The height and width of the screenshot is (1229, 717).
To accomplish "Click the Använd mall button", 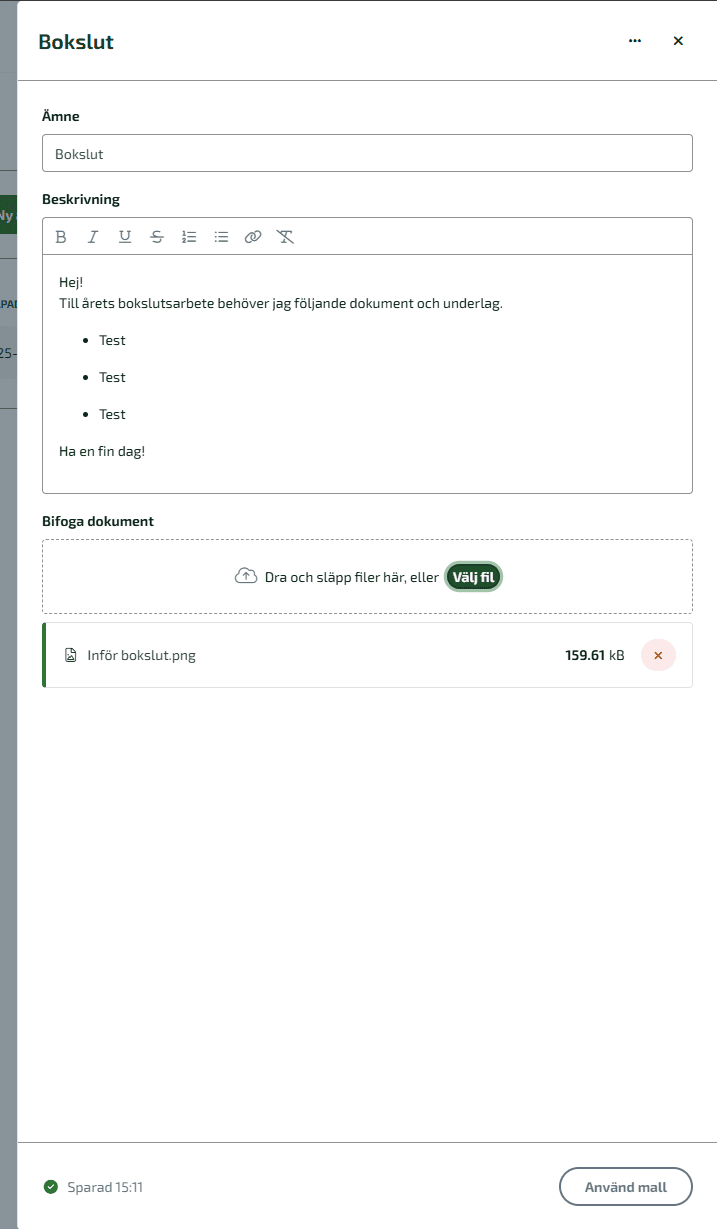I will coord(625,1187).
